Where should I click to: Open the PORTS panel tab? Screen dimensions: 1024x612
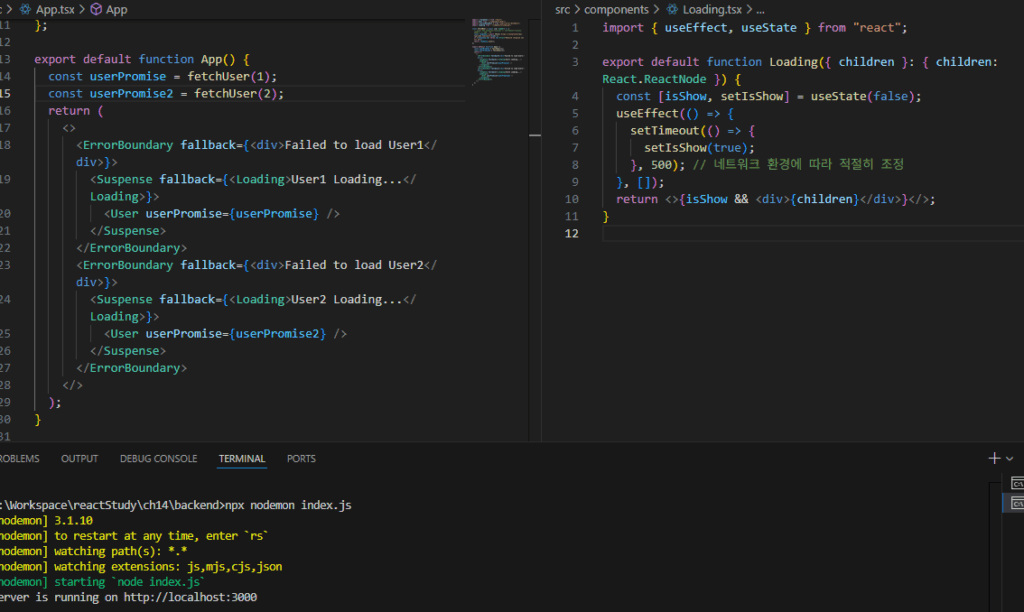point(301,458)
